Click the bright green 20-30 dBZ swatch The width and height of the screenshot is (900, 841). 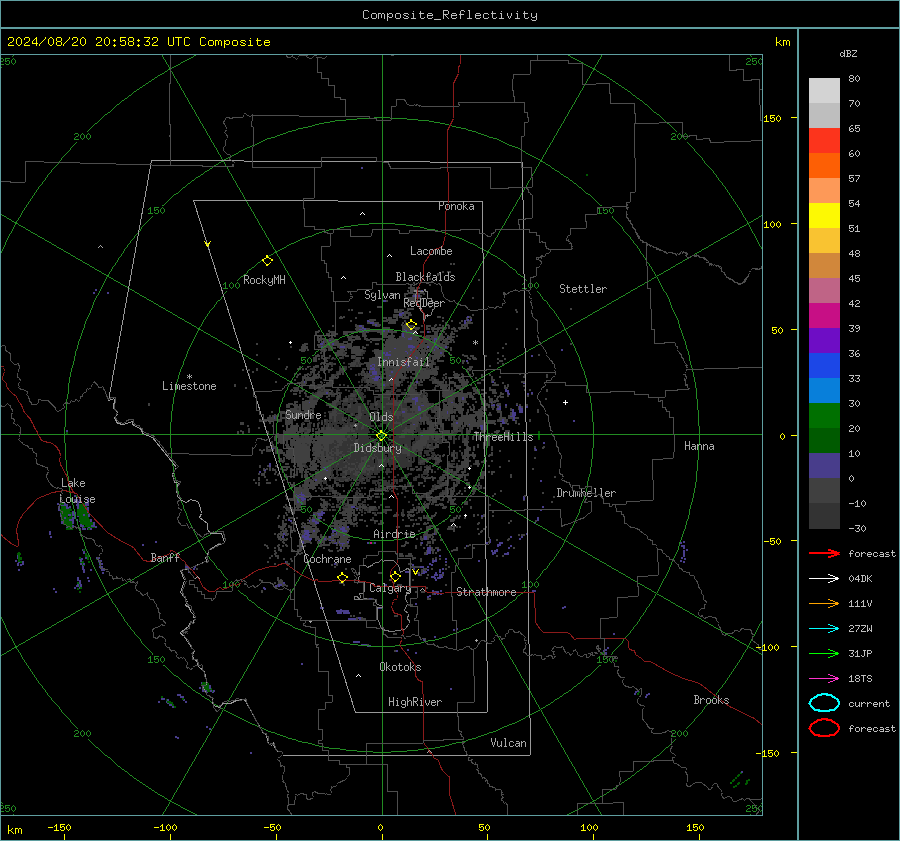[x=824, y=416]
